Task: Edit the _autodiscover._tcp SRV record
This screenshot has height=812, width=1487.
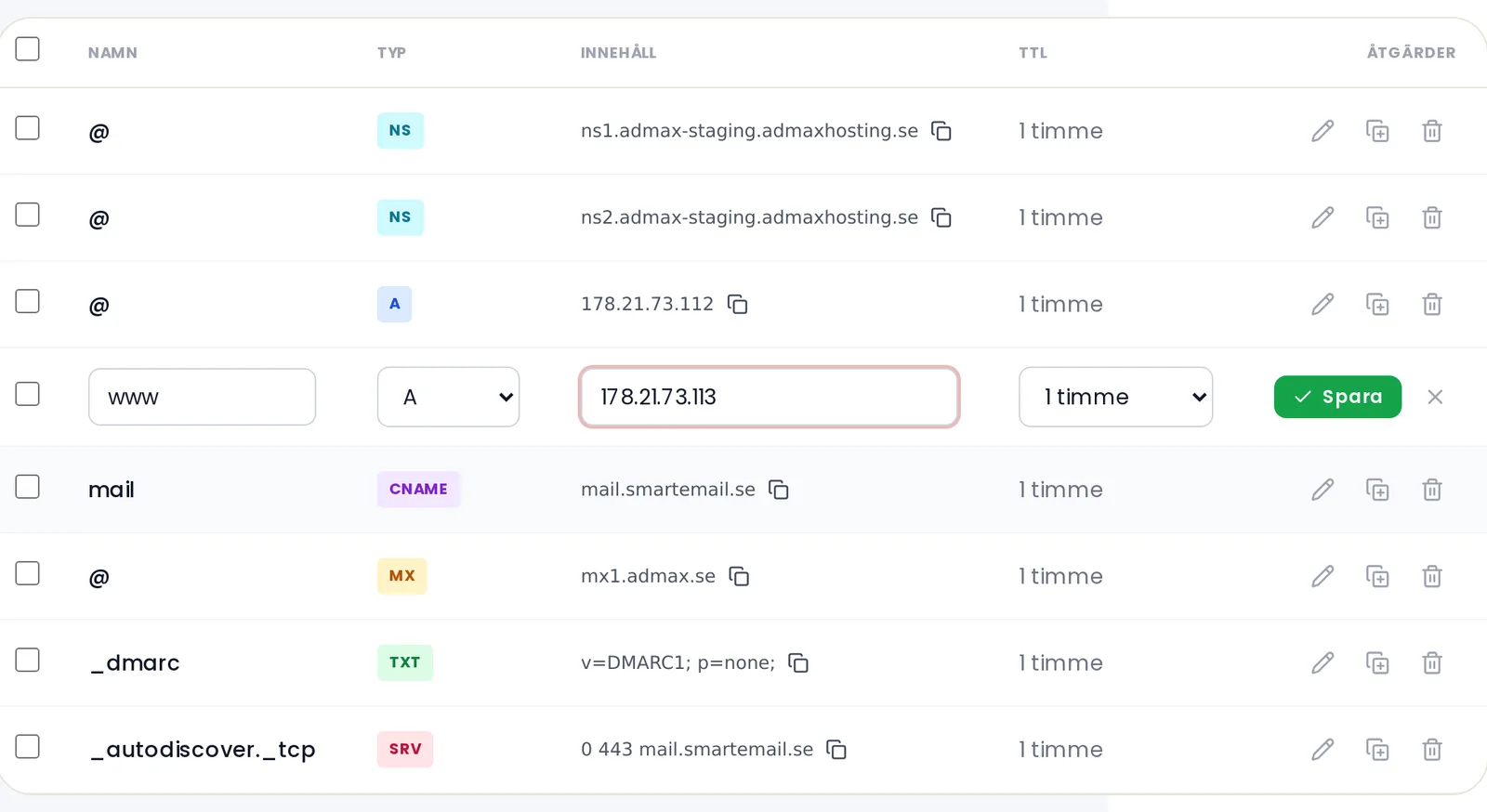Action: coord(1323,749)
